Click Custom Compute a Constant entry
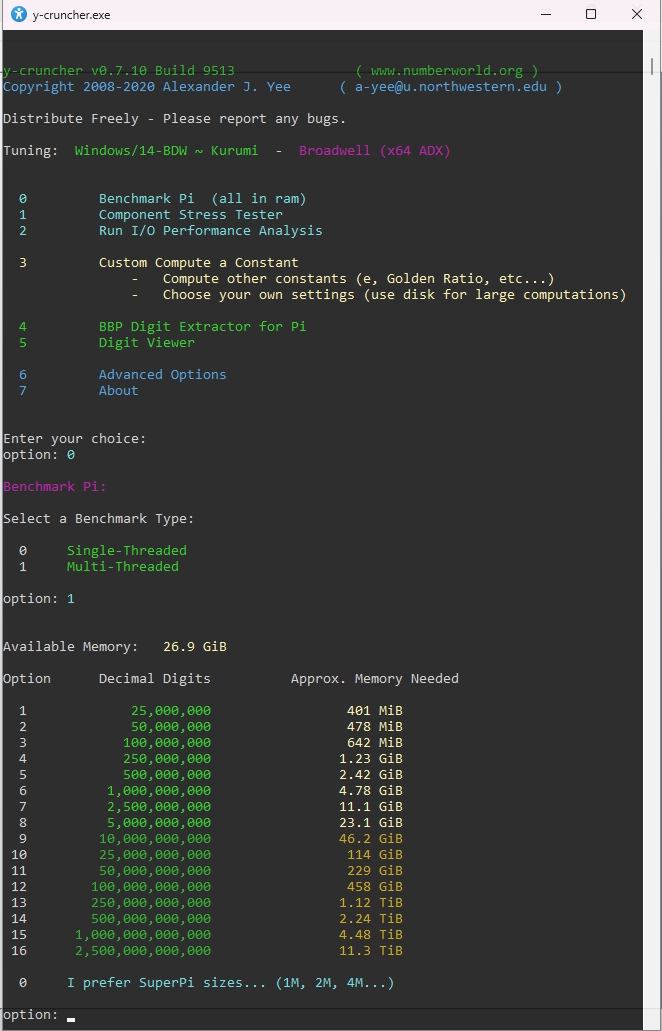Viewport: 662px width, 1031px height. point(198,263)
